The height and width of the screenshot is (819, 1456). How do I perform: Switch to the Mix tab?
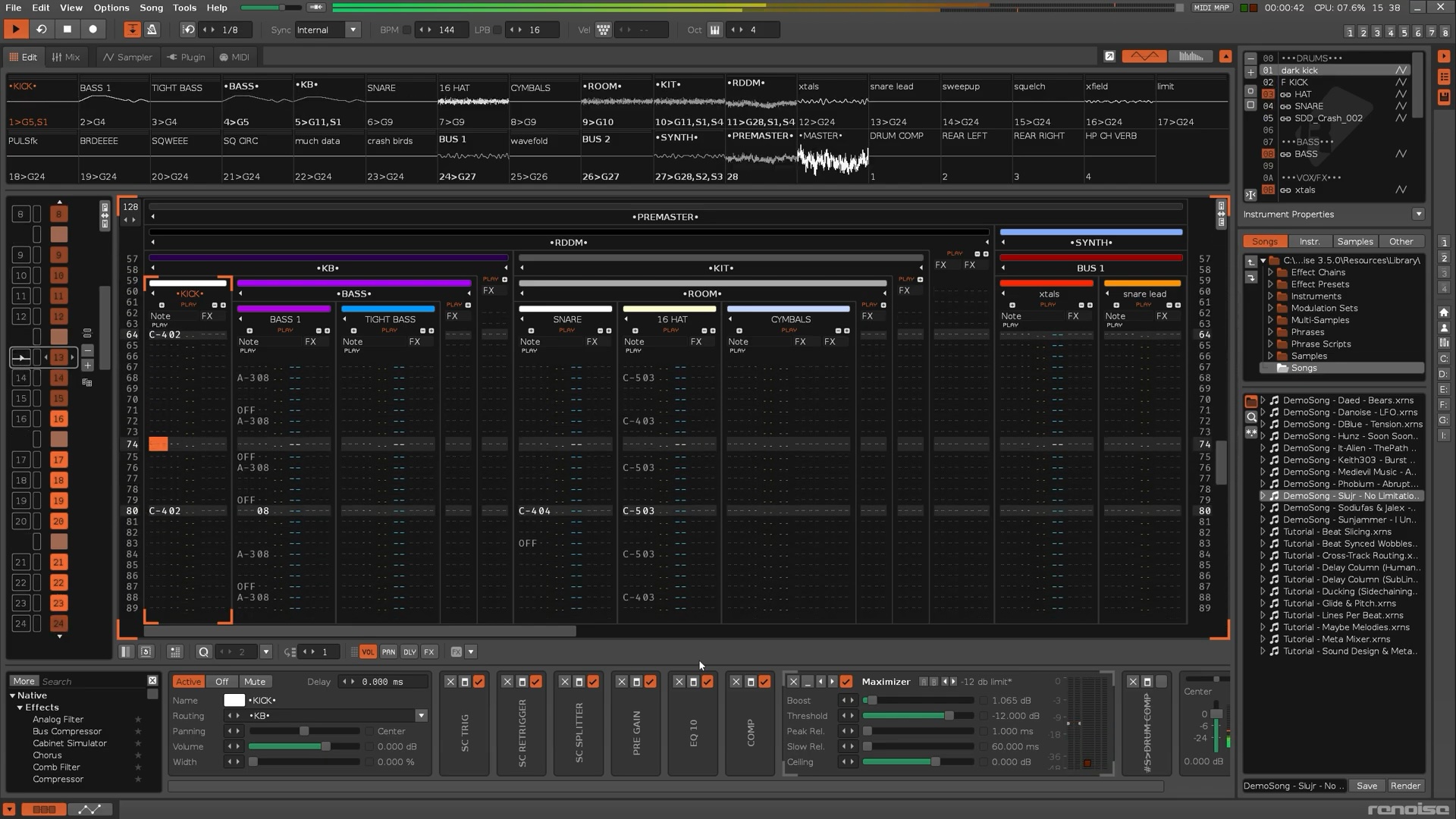tap(66, 57)
